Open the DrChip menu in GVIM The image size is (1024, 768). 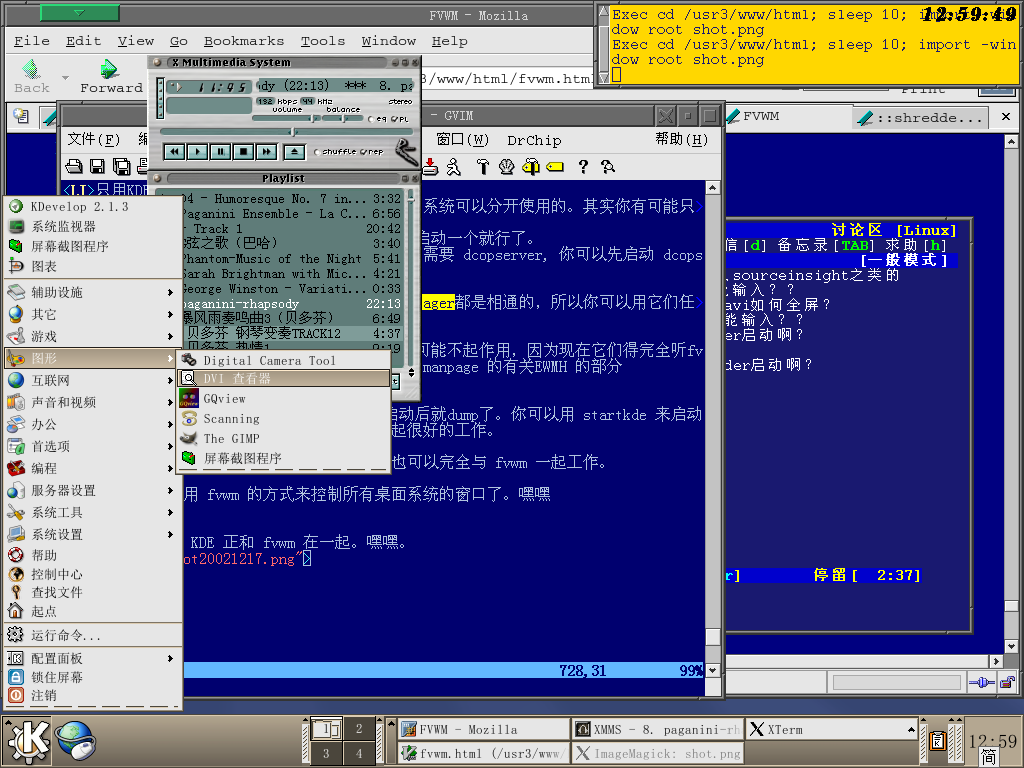534,140
